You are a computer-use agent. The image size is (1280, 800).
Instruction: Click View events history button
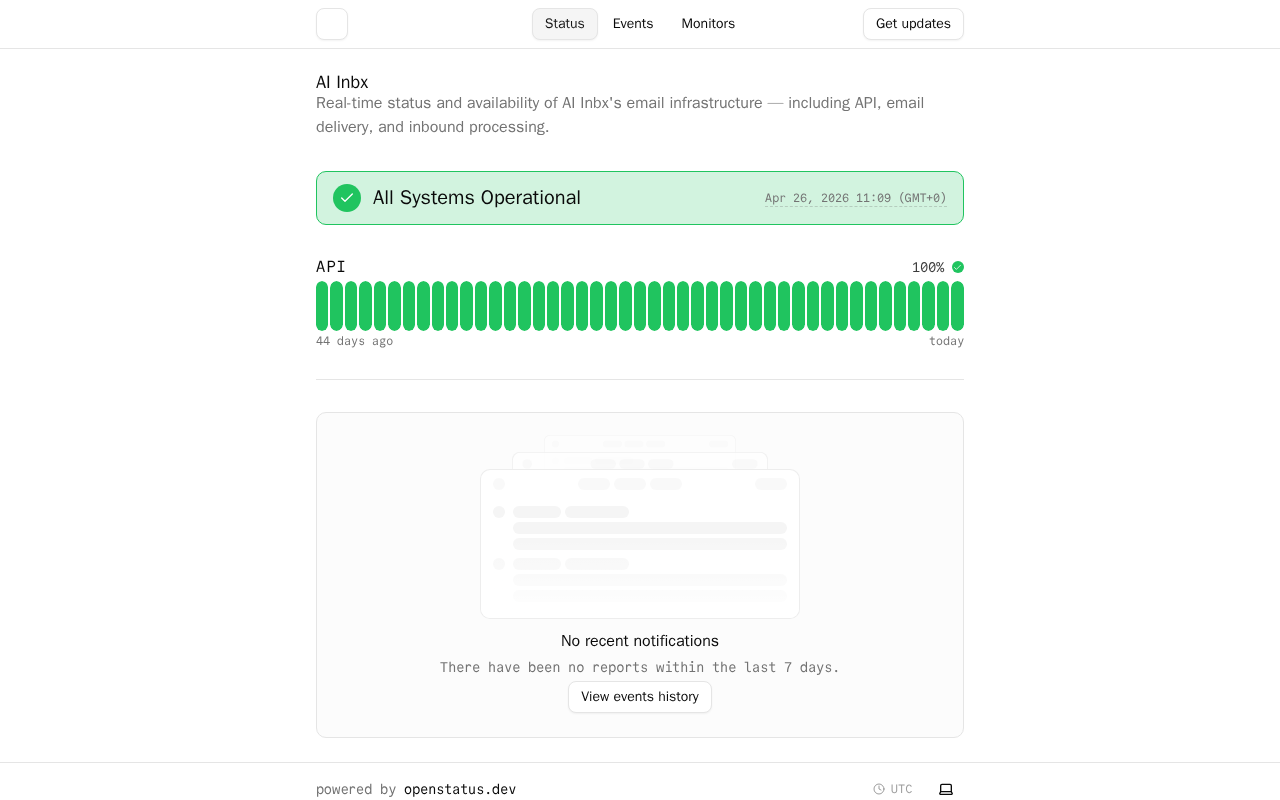[640, 697]
